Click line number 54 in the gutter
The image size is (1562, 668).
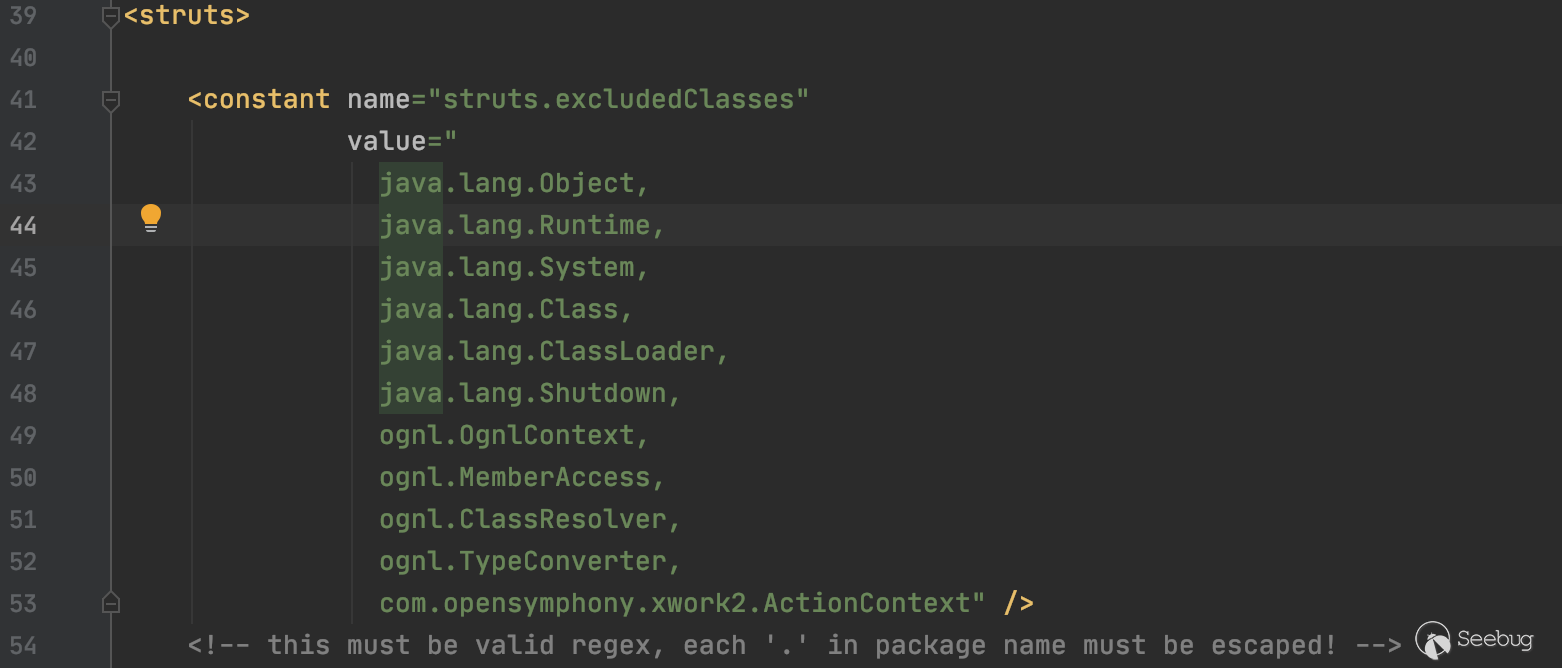(22, 646)
